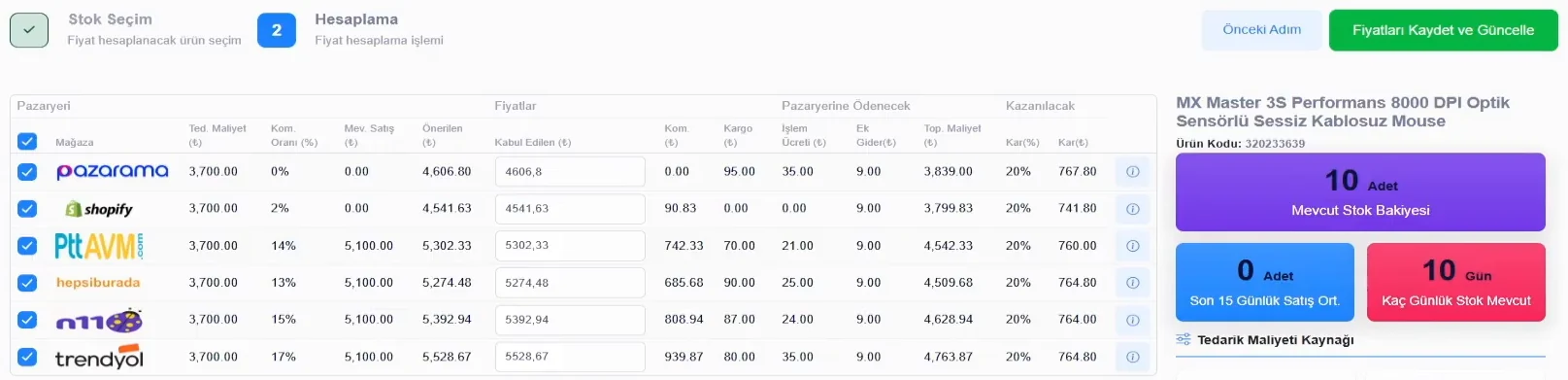The image size is (1568, 380).
Task: Click the info icon in n11 row
Action: pyautogui.click(x=1132, y=320)
